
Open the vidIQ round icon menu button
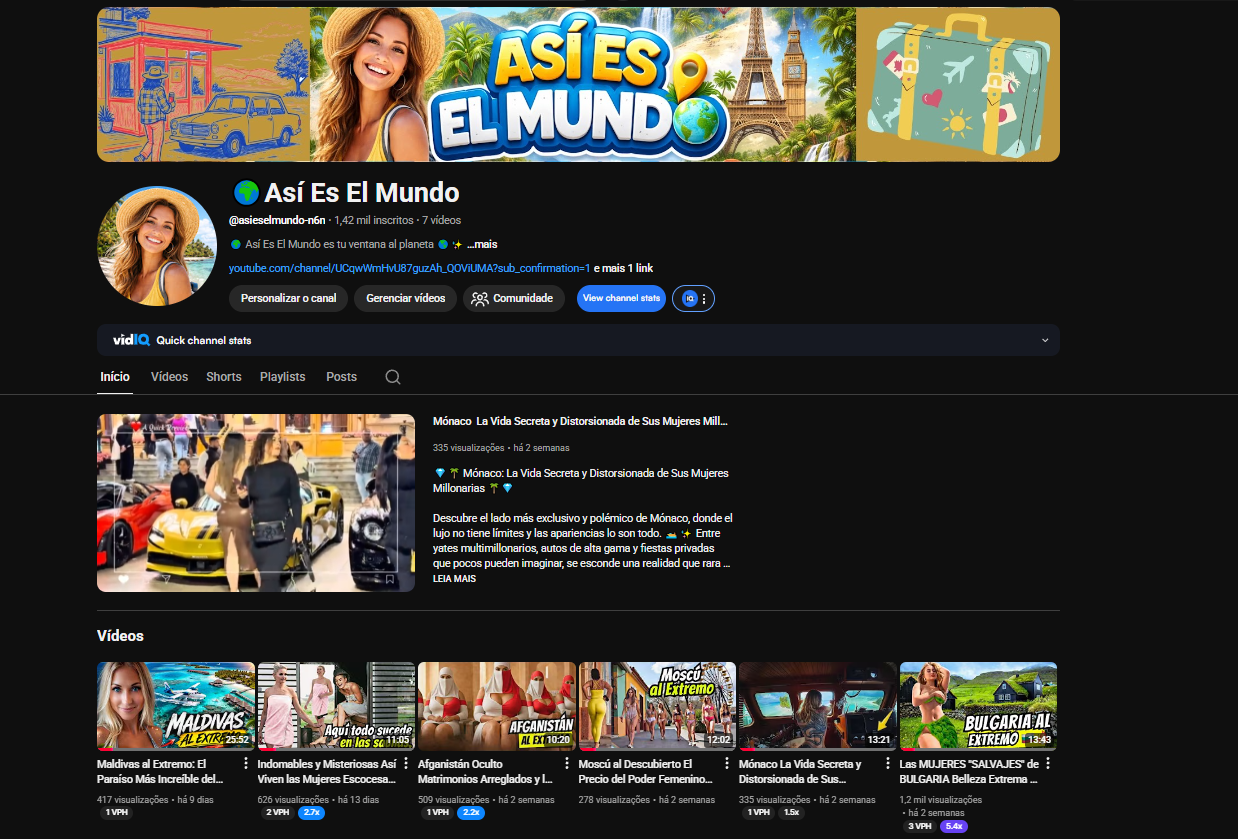click(x=694, y=298)
